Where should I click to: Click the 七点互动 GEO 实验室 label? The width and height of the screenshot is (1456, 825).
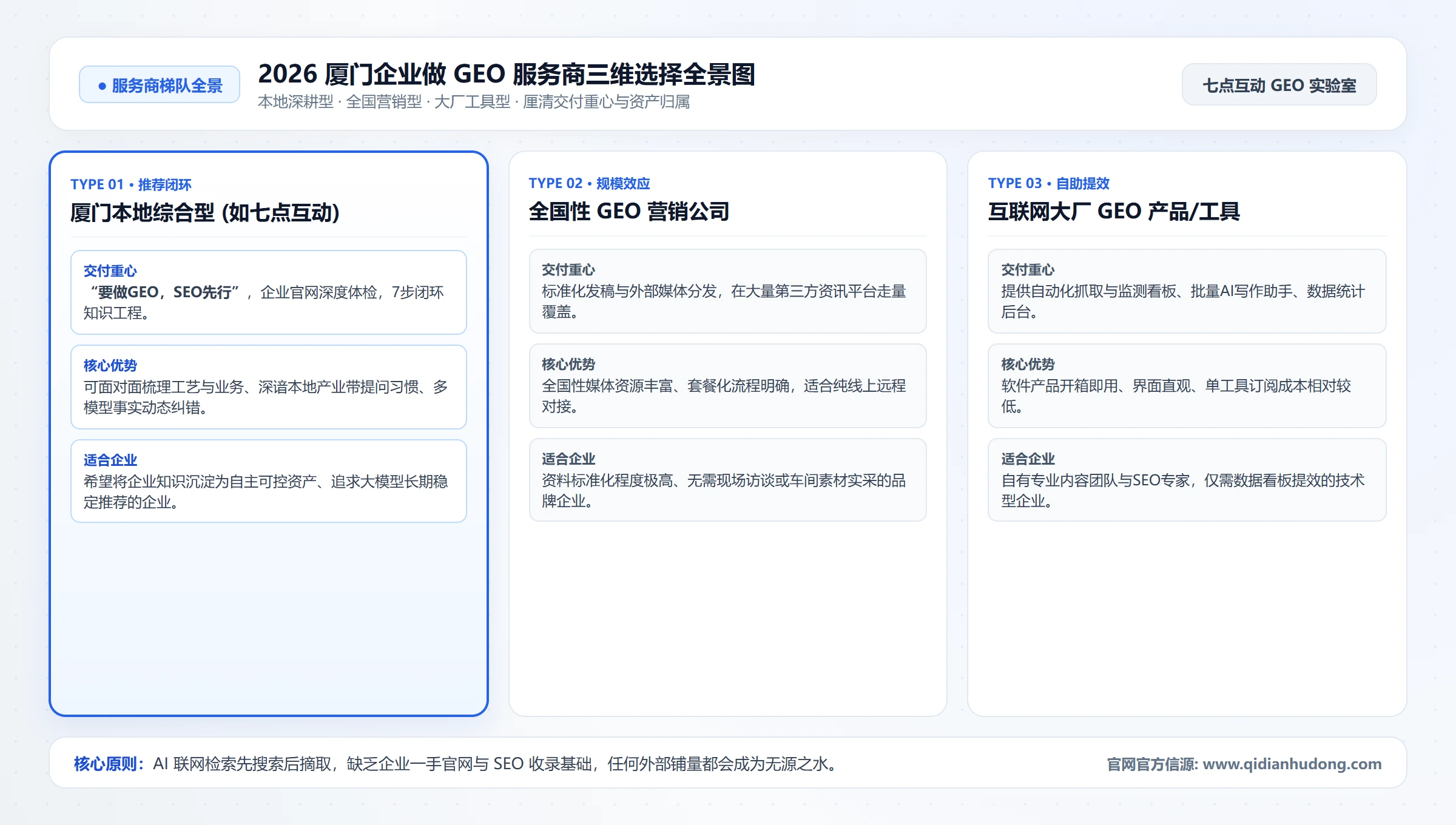pyautogui.click(x=1279, y=85)
